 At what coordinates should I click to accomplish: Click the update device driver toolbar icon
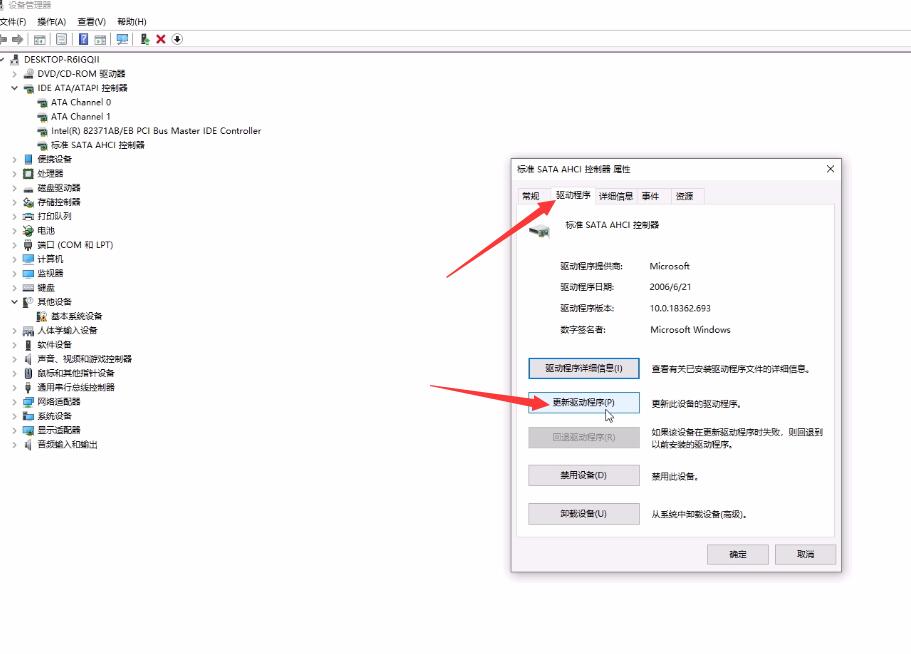coord(145,39)
